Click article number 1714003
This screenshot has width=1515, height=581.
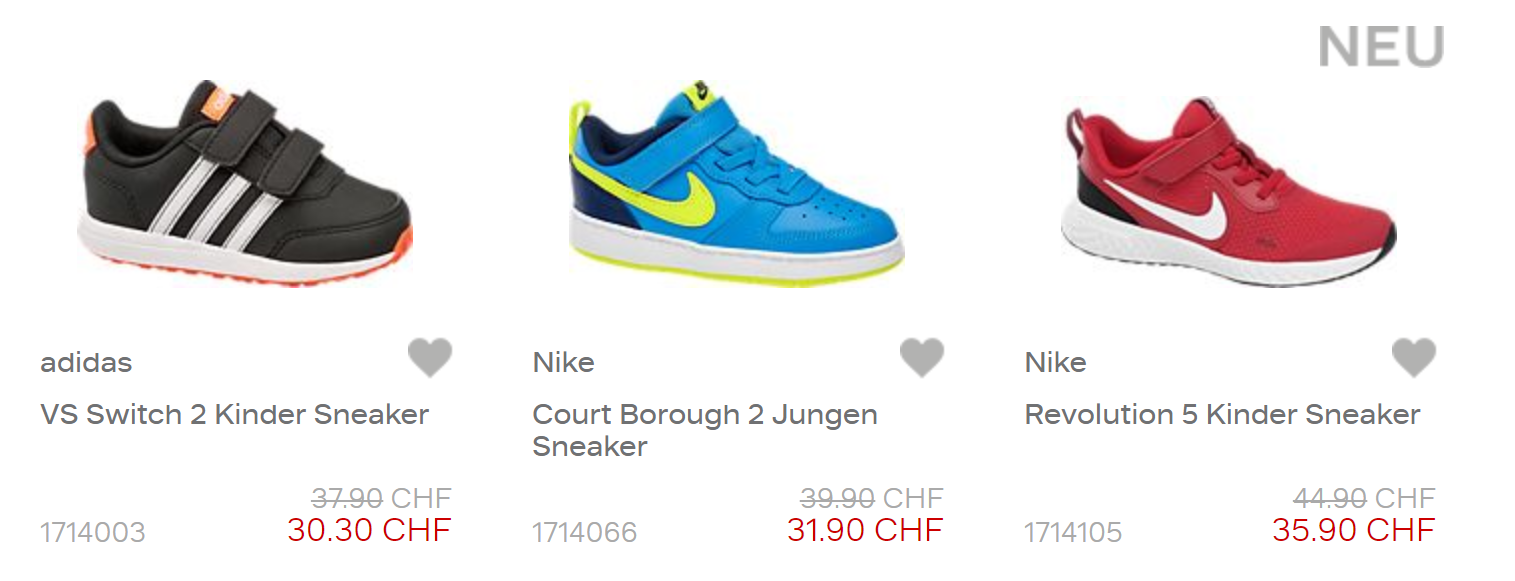(x=93, y=532)
